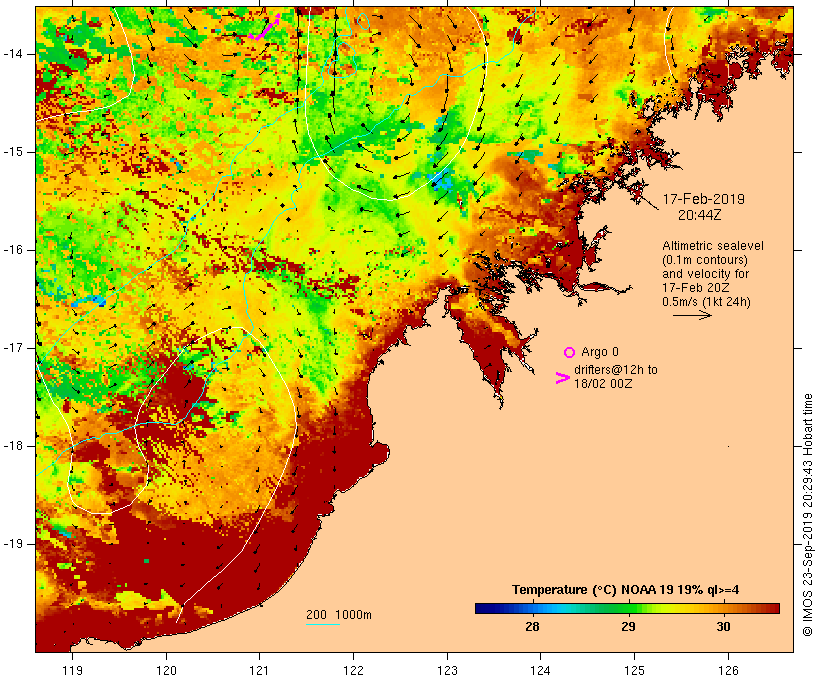The image size is (820, 680).
Task: Click the magenta Argo 0 circle marker
Action: (570, 352)
